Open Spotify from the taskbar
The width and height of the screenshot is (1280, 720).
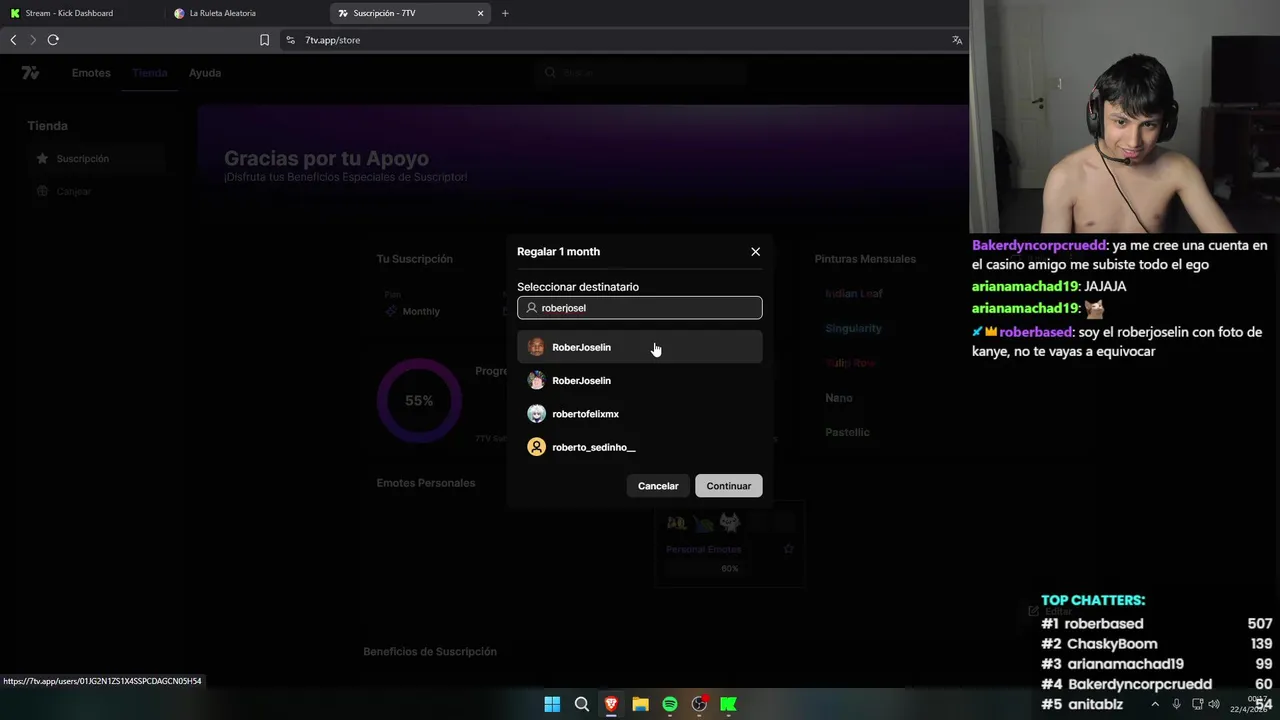tap(670, 704)
